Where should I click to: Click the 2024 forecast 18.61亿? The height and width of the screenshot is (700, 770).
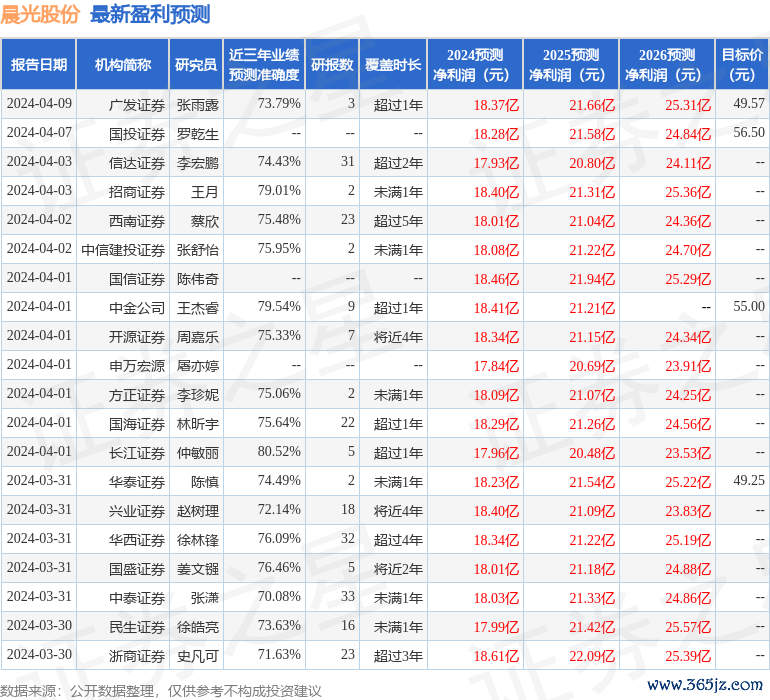pos(496,656)
